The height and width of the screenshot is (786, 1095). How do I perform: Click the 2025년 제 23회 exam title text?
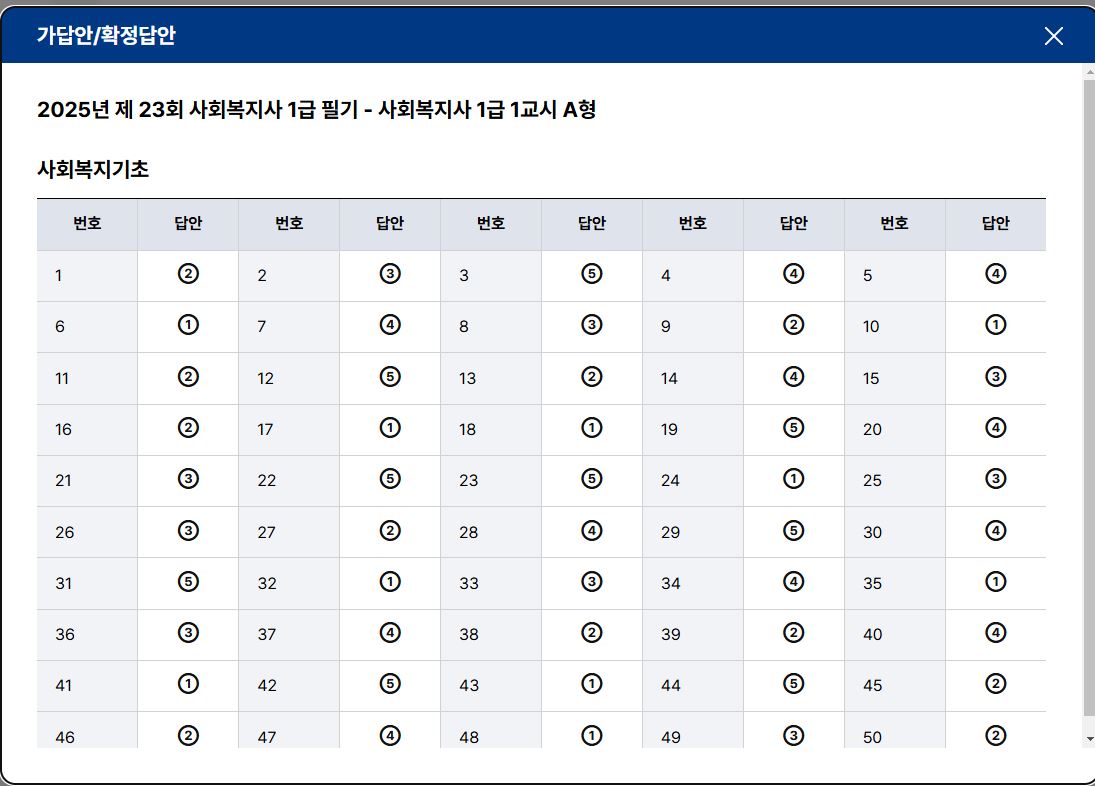316,110
